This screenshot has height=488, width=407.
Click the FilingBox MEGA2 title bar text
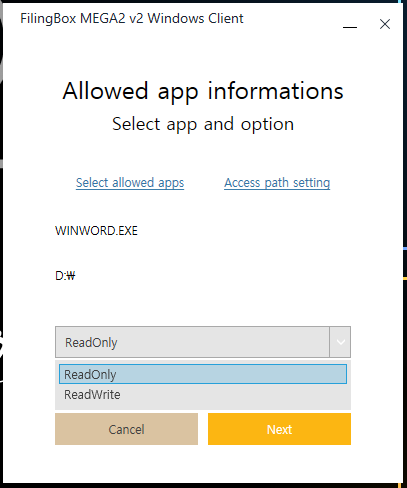(x=132, y=18)
